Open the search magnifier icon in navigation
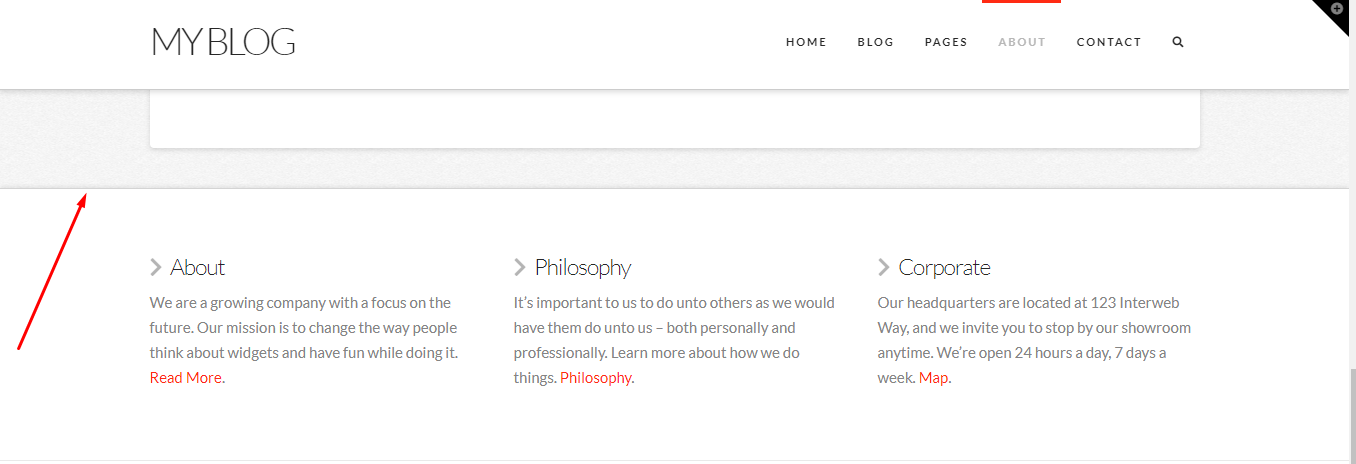 [x=1178, y=42]
